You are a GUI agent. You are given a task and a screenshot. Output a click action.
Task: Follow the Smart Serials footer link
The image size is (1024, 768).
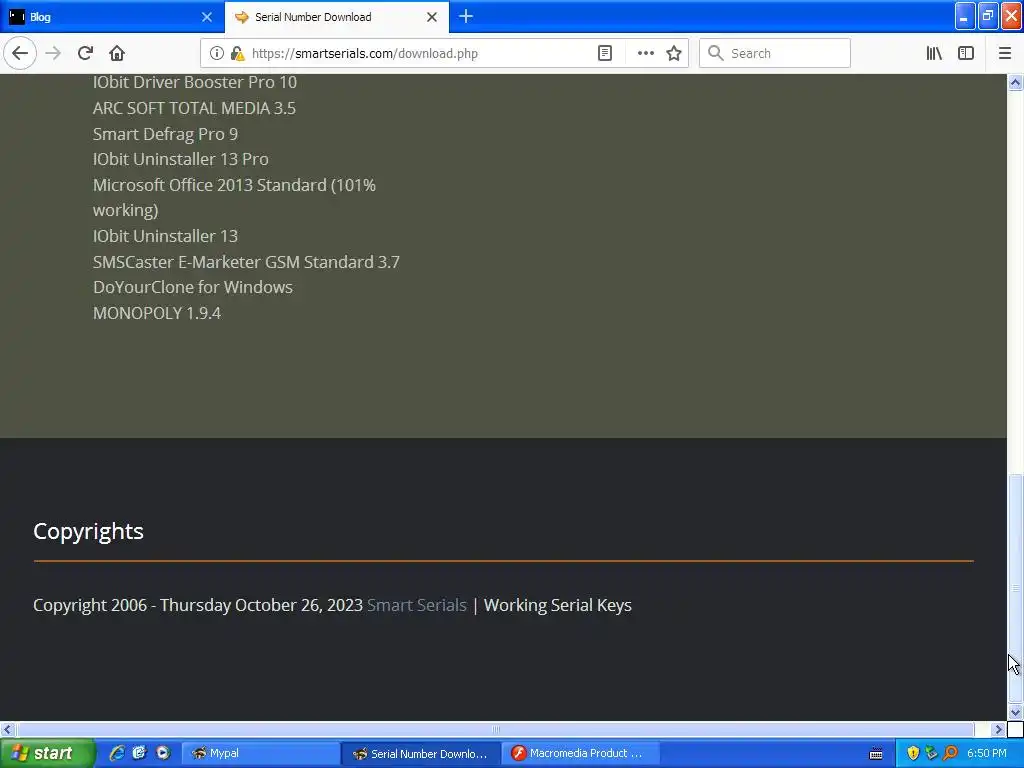tap(417, 605)
